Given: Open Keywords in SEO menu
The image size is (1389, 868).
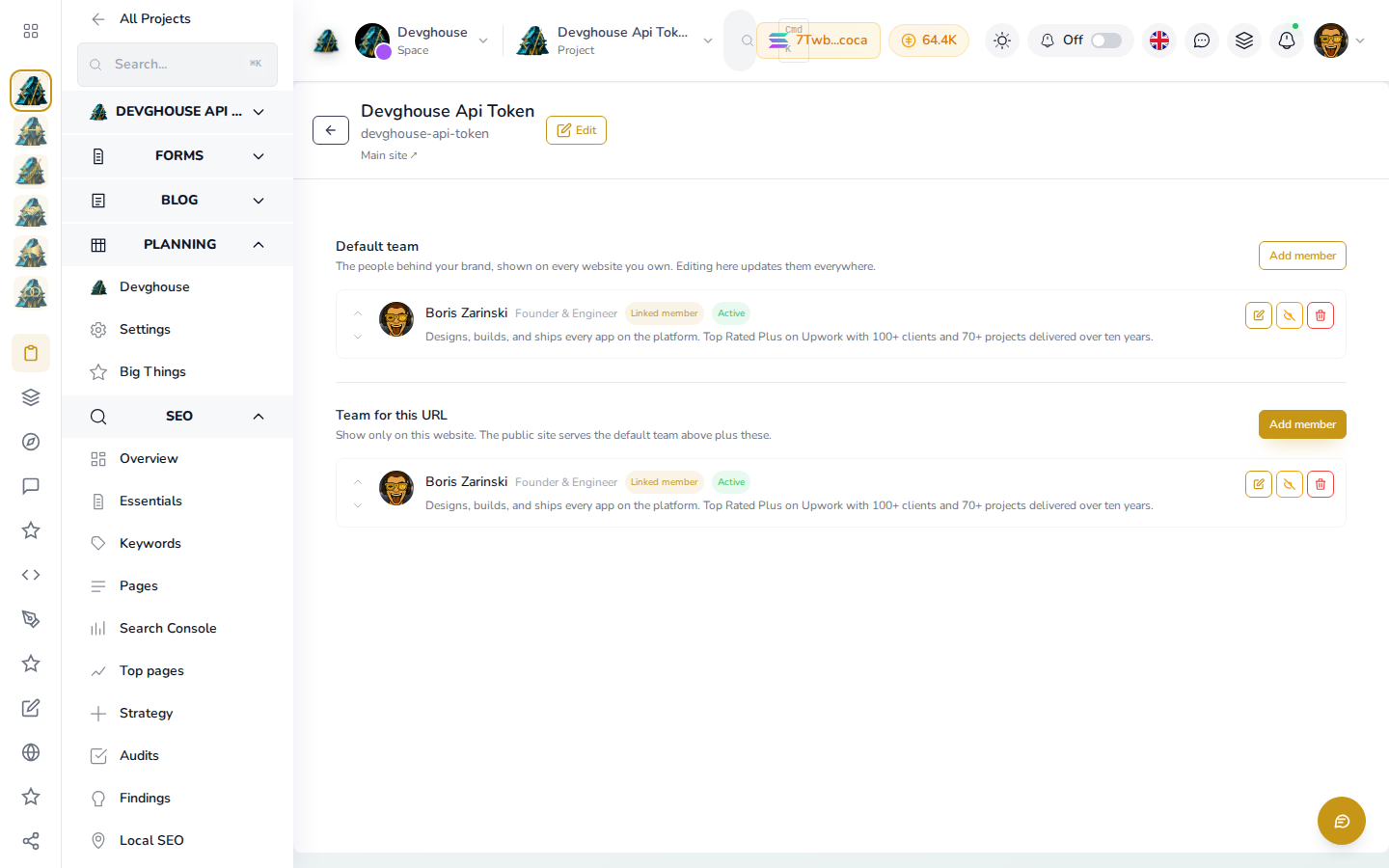Looking at the screenshot, I should tap(177, 544).
